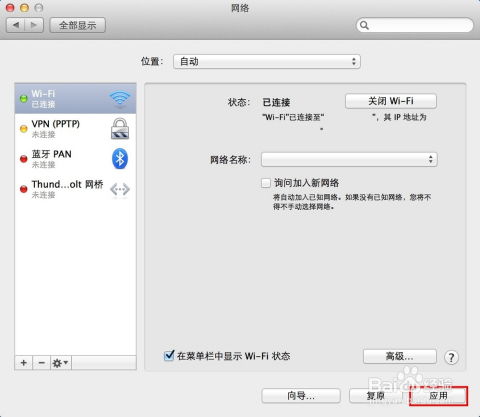This screenshot has height=417, width=480.
Task: Click the Thunderbolt bridge arrows icon
Action: tap(120, 189)
